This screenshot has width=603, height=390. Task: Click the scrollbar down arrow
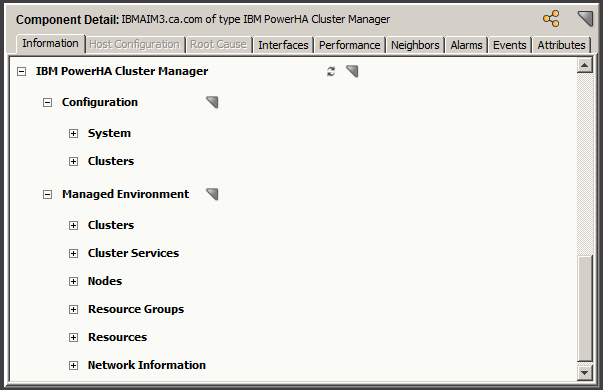pos(585,372)
